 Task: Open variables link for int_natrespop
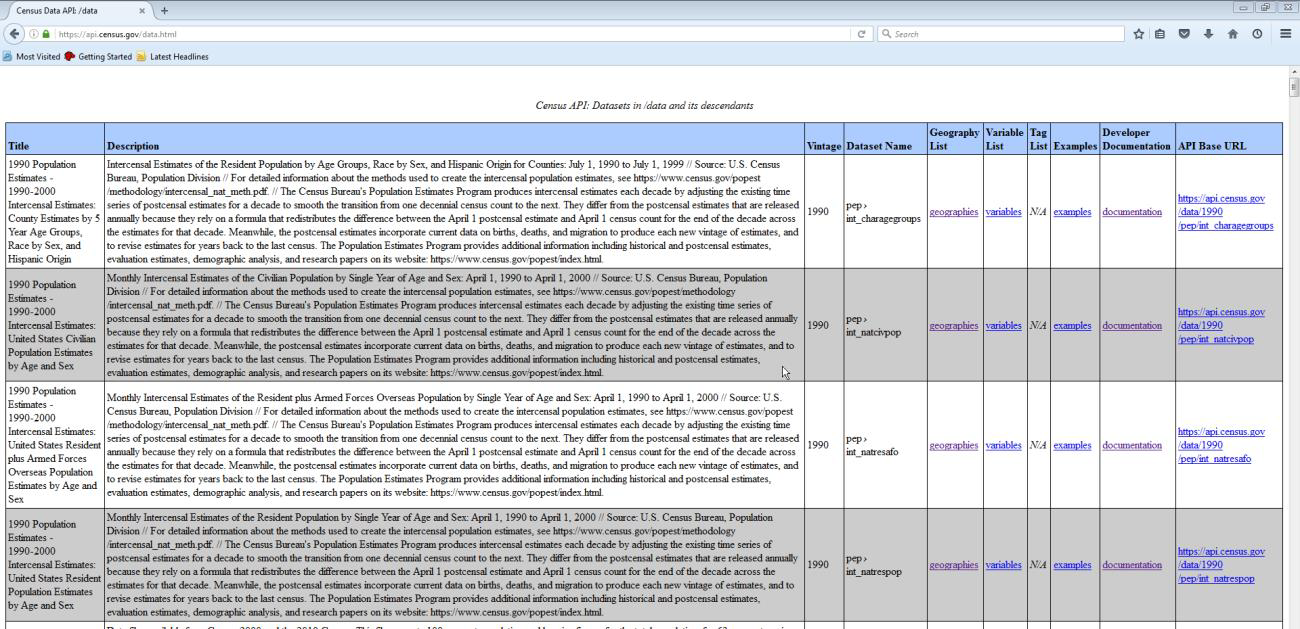(1004, 565)
